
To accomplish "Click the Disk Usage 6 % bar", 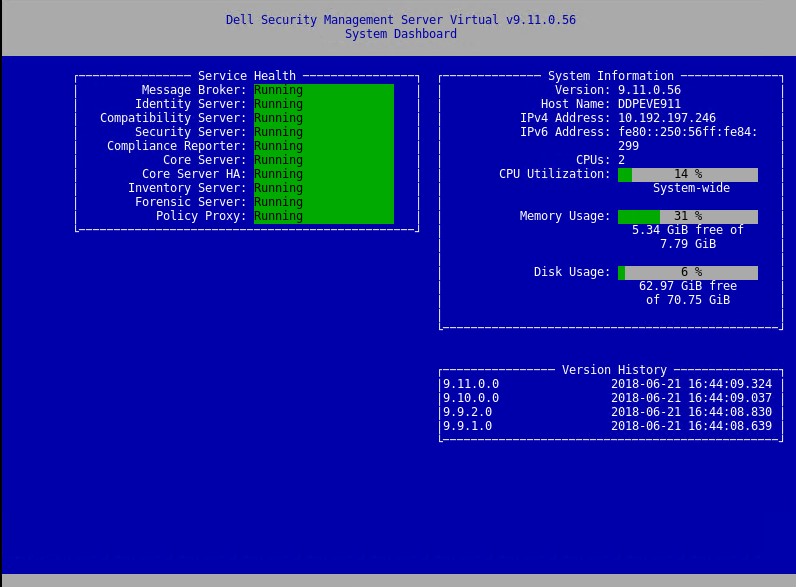I will coord(688,273).
